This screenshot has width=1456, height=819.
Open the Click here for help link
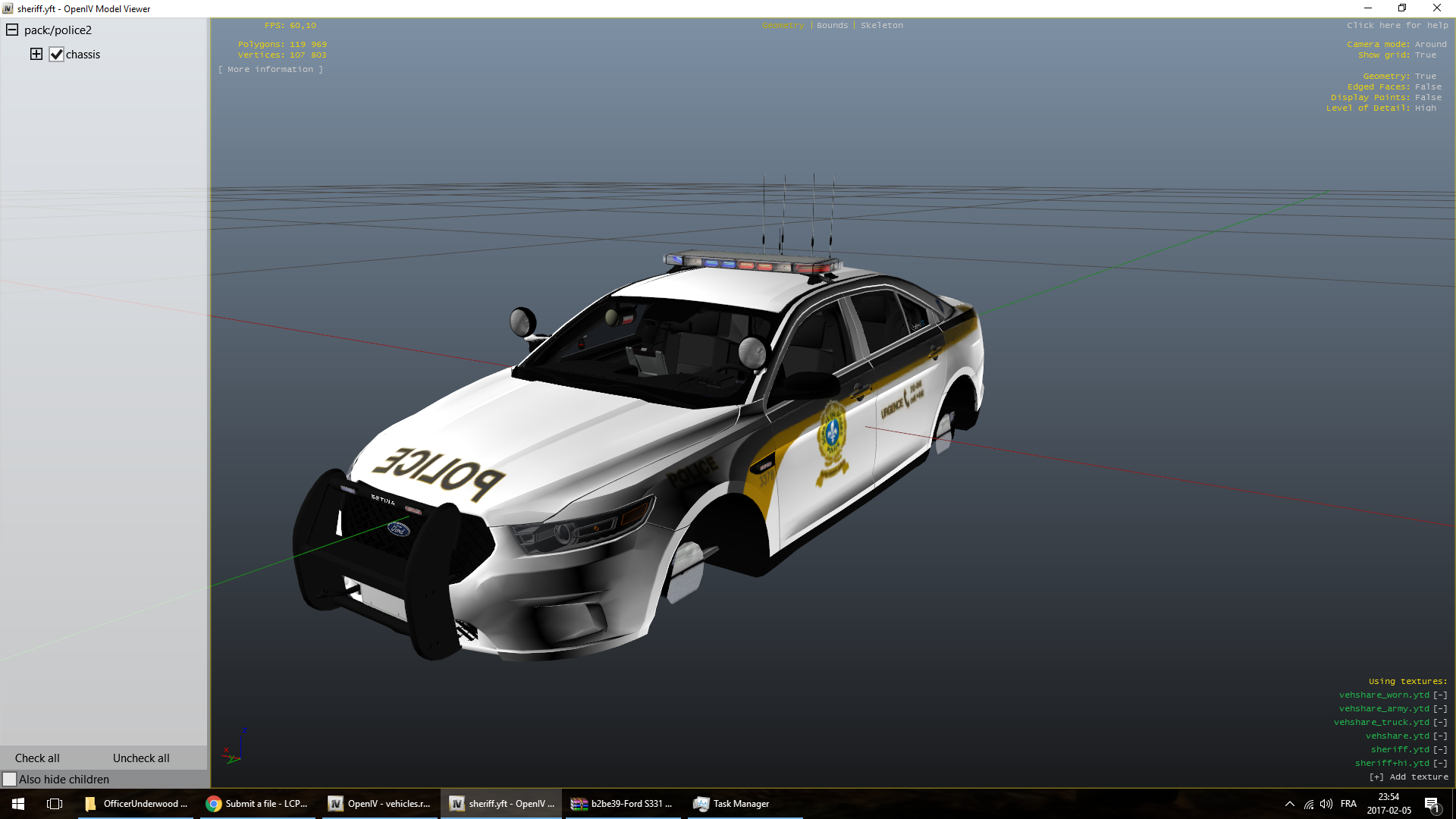coord(1397,25)
